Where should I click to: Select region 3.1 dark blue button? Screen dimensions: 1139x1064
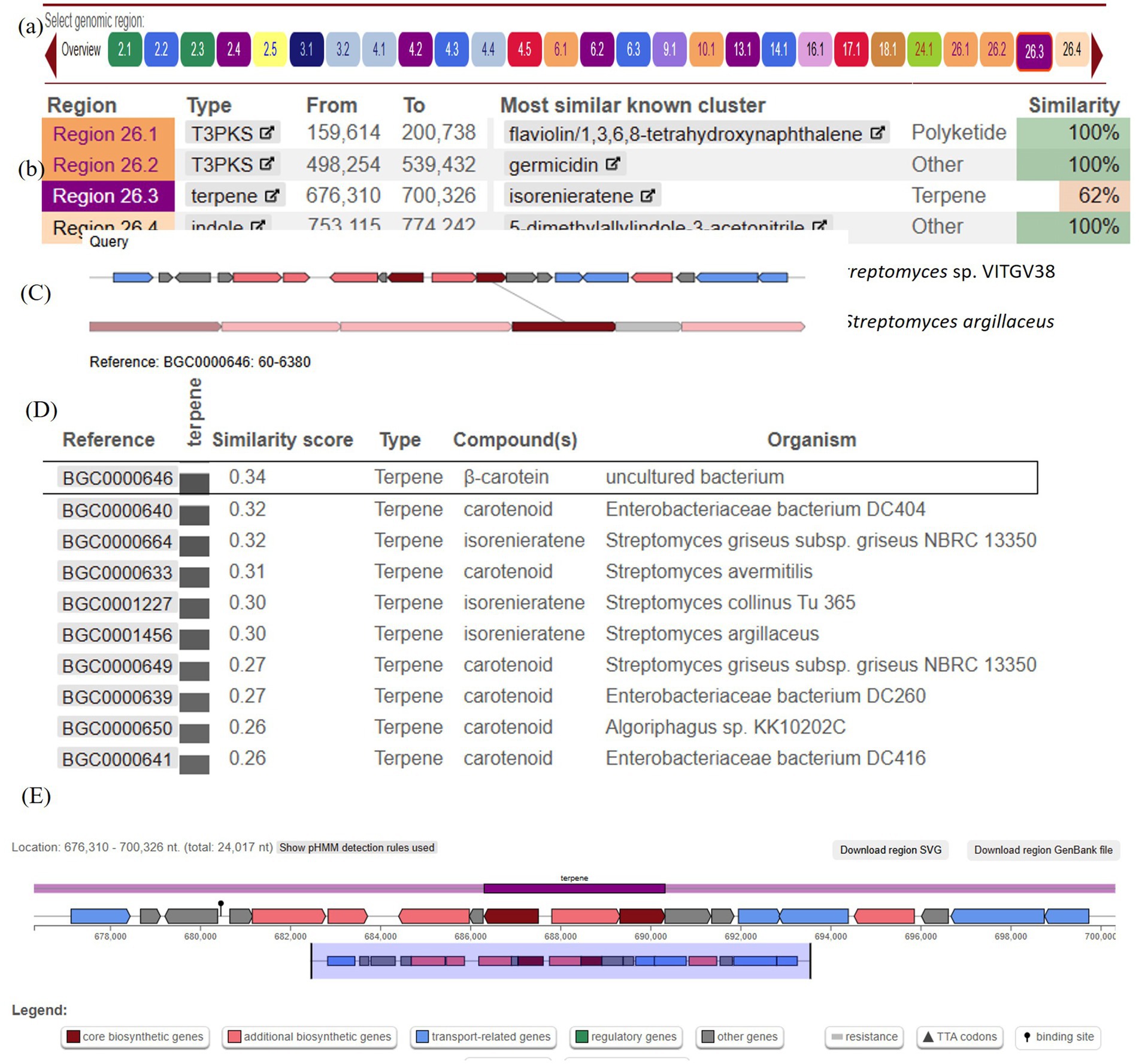[307, 50]
